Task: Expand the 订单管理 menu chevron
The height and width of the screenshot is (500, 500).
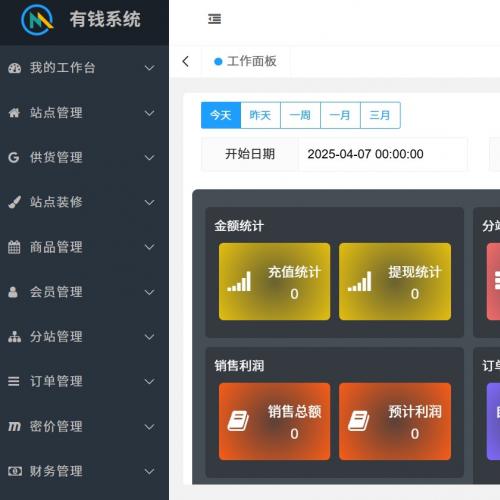Action: [149, 381]
